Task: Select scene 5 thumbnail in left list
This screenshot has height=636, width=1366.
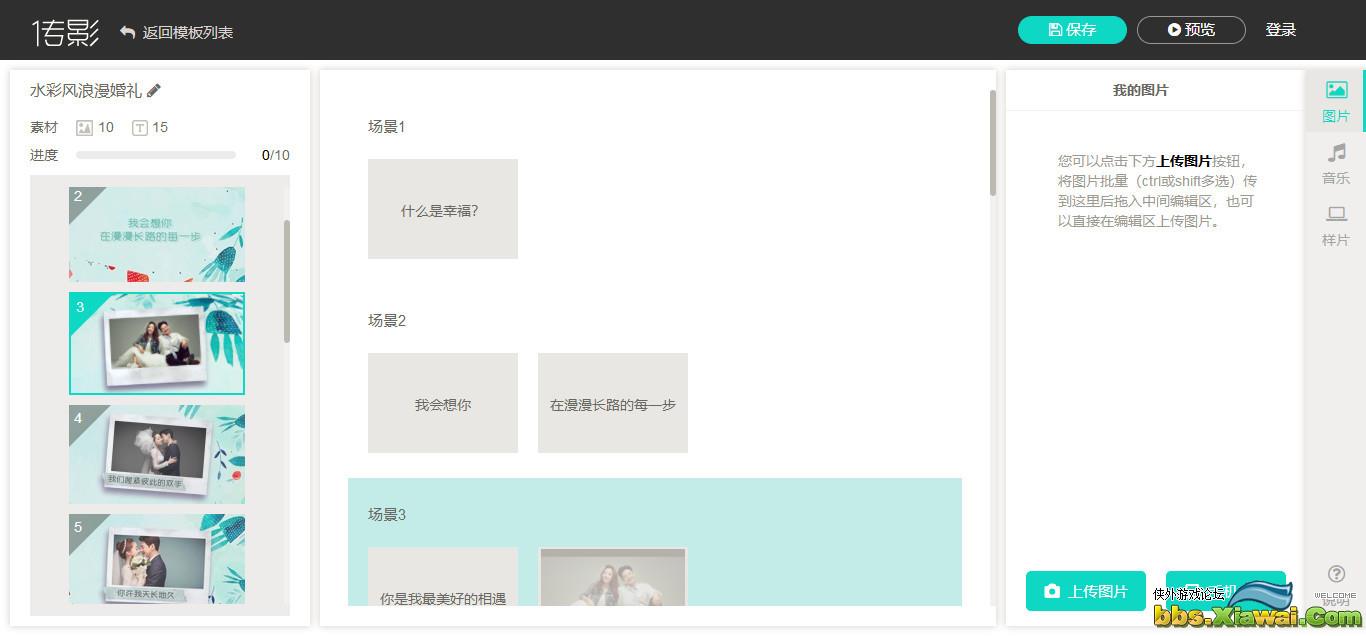Action: pyautogui.click(x=157, y=559)
